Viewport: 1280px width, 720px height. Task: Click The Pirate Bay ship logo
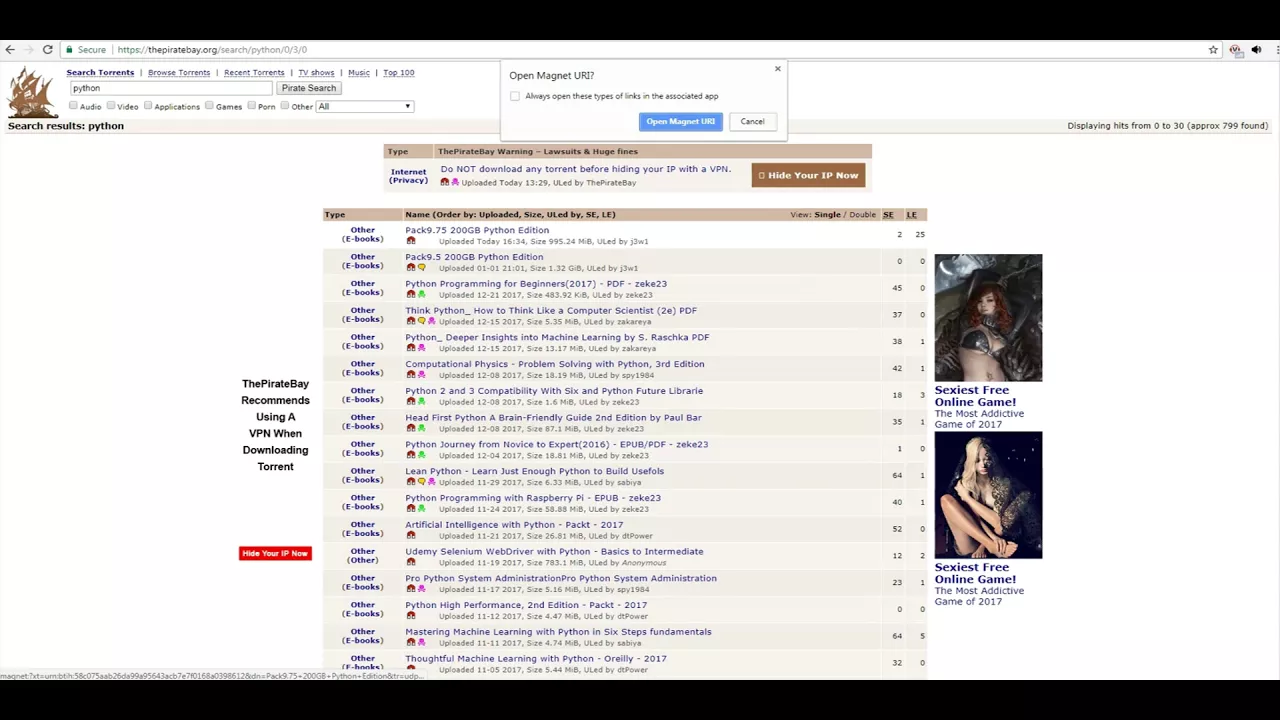coord(32,91)
